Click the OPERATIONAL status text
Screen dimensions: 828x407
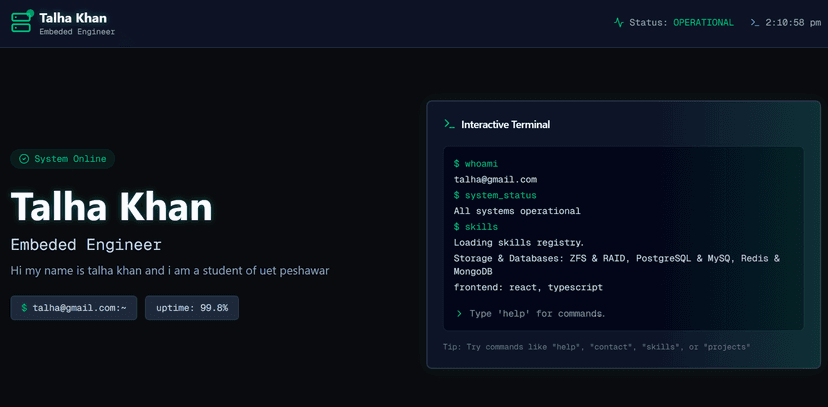click(703, 23)
